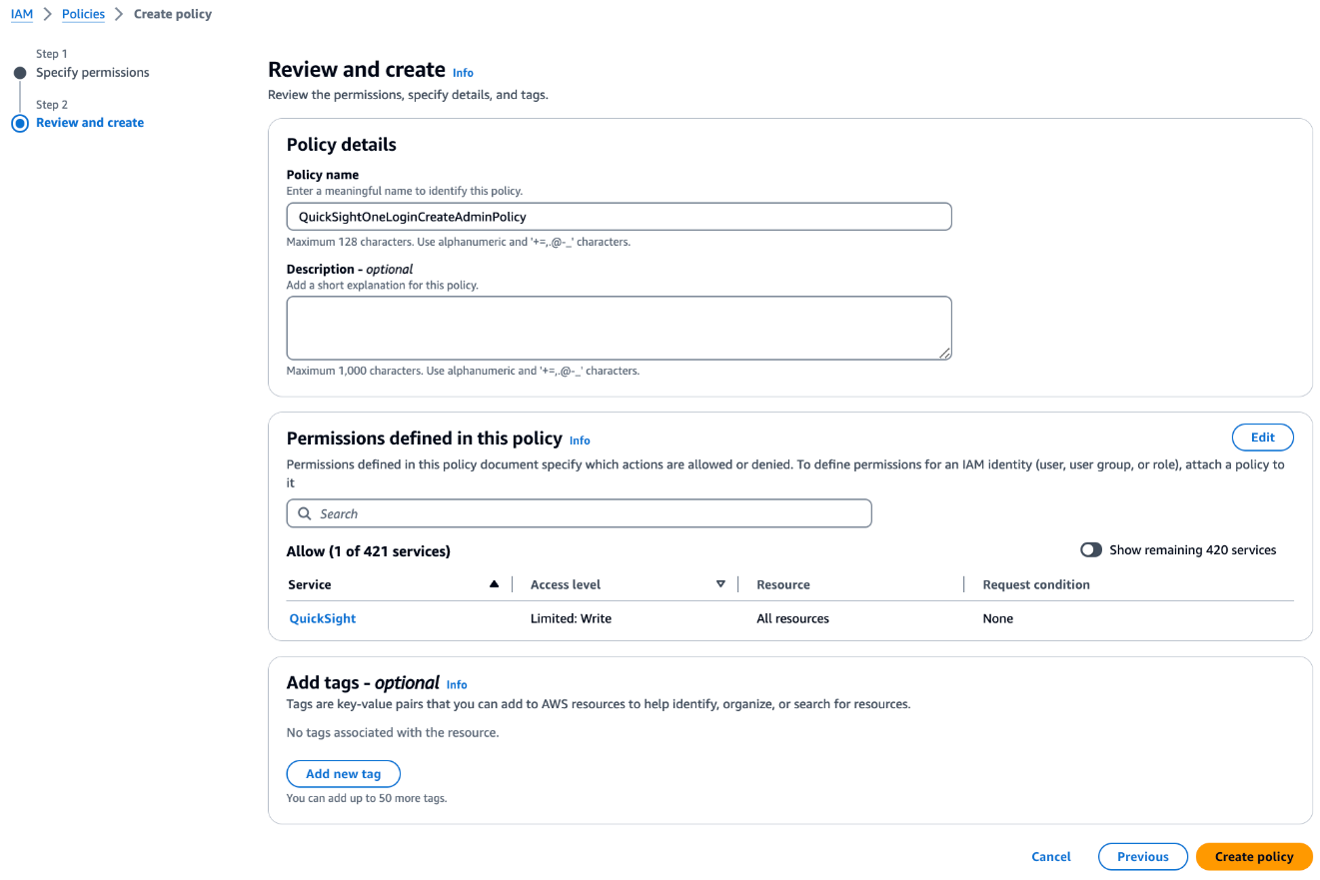Click the Edit permissions button
1320x880 pixels.
[1263, 437]
